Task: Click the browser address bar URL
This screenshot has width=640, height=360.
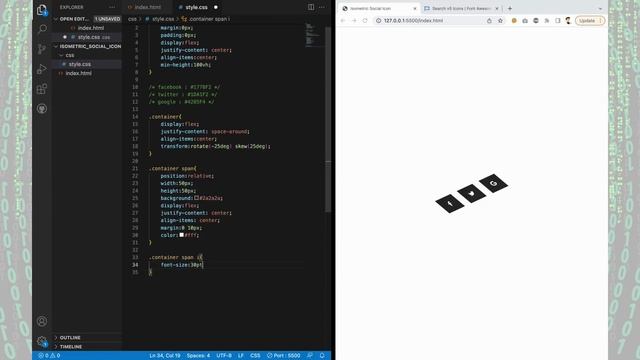Action: [x=413, y=20]
